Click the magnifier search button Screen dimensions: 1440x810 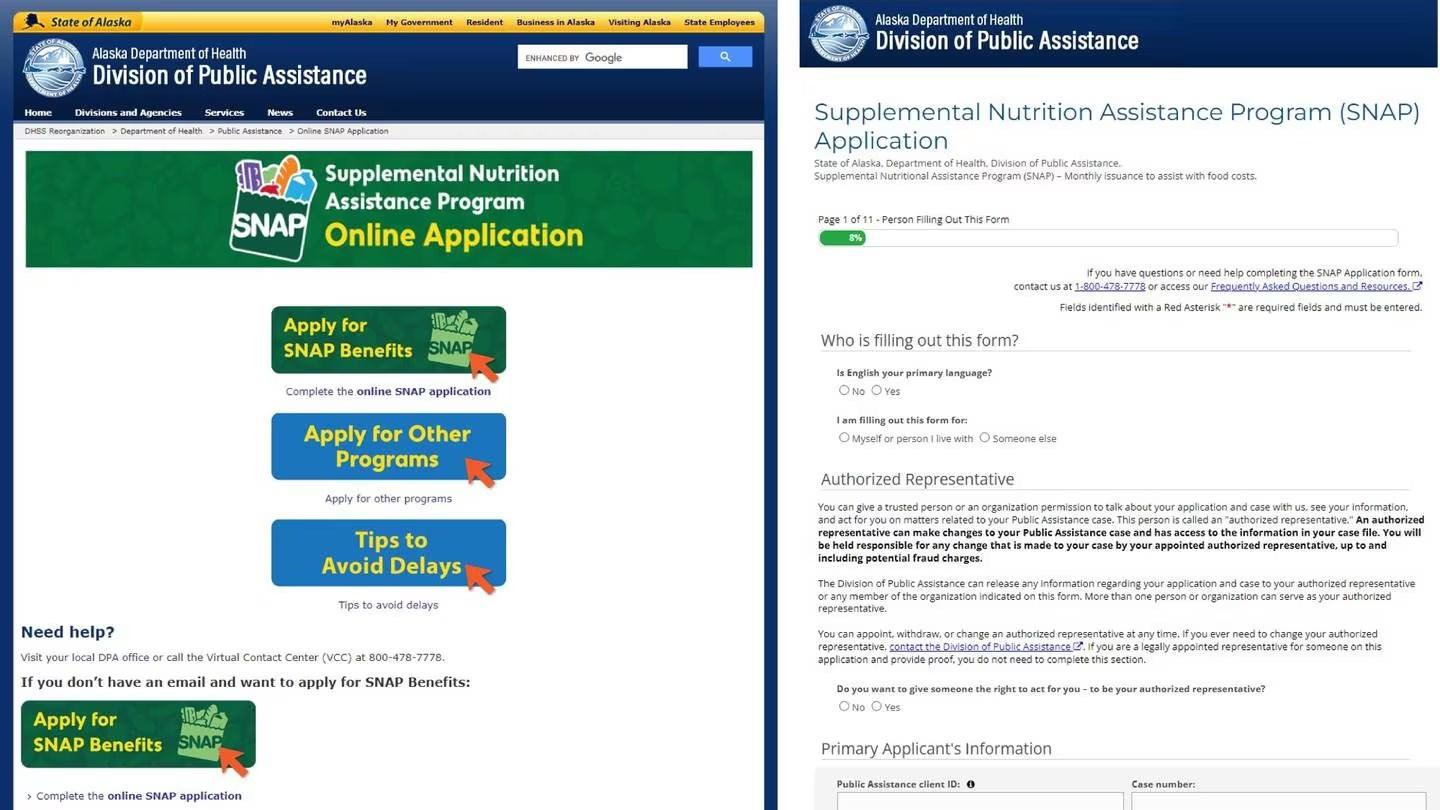point(725,57)
